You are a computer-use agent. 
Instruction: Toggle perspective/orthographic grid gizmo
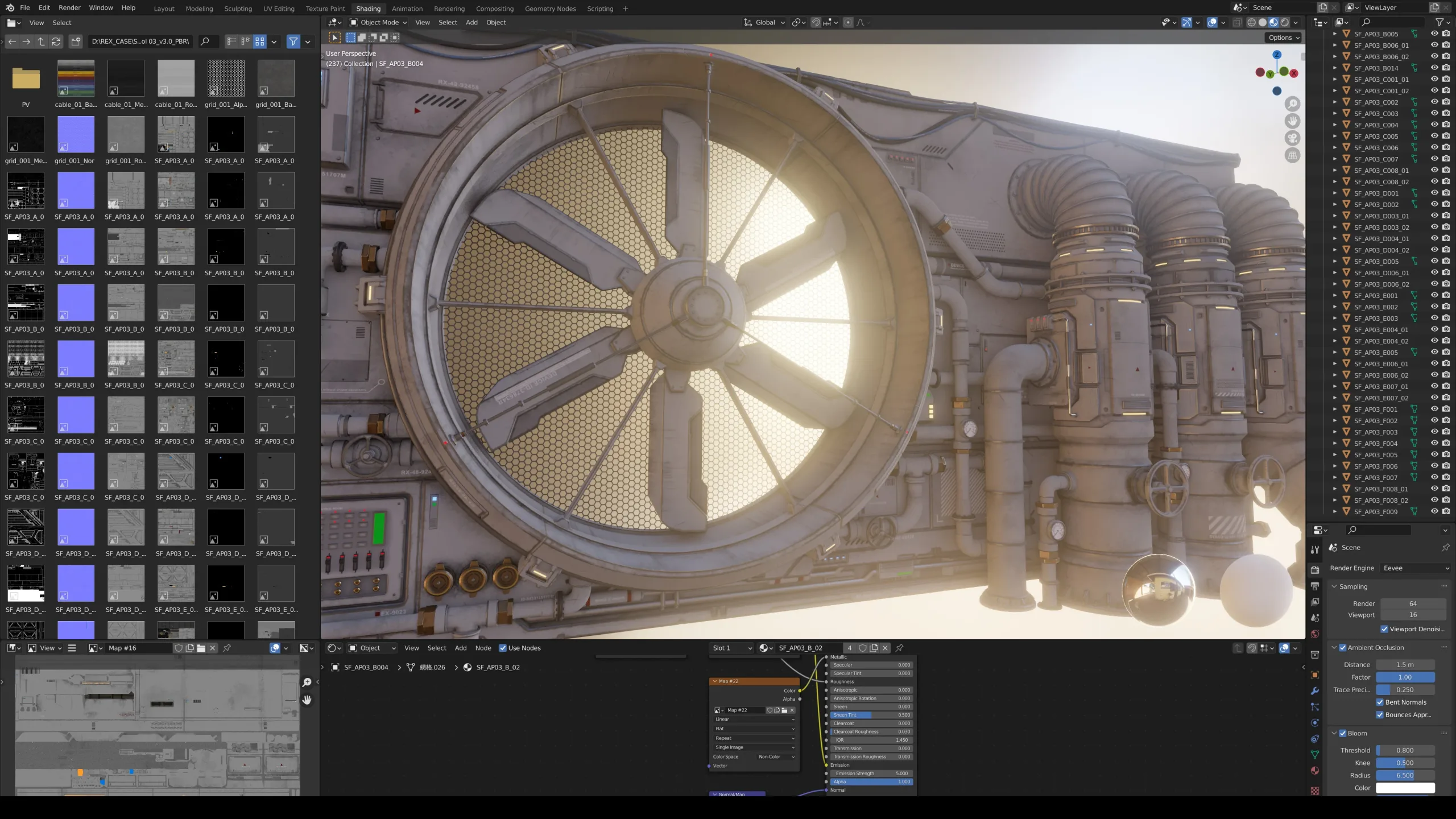click(1293, 155)
